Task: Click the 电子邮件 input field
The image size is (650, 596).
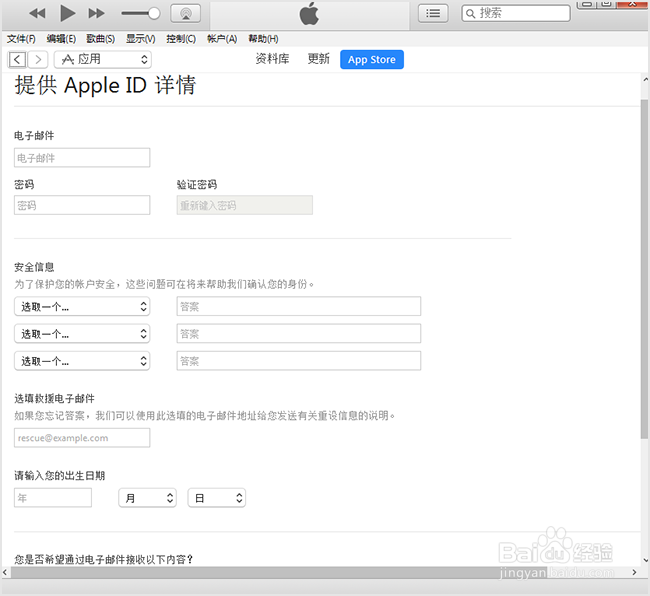Action: coord(82,158)
